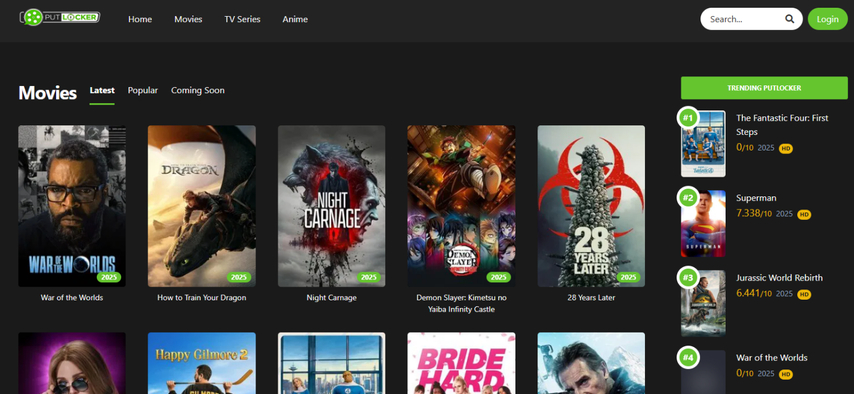Click Superman trending thumbnail
The image size is (854, 394).
(703, 223)
